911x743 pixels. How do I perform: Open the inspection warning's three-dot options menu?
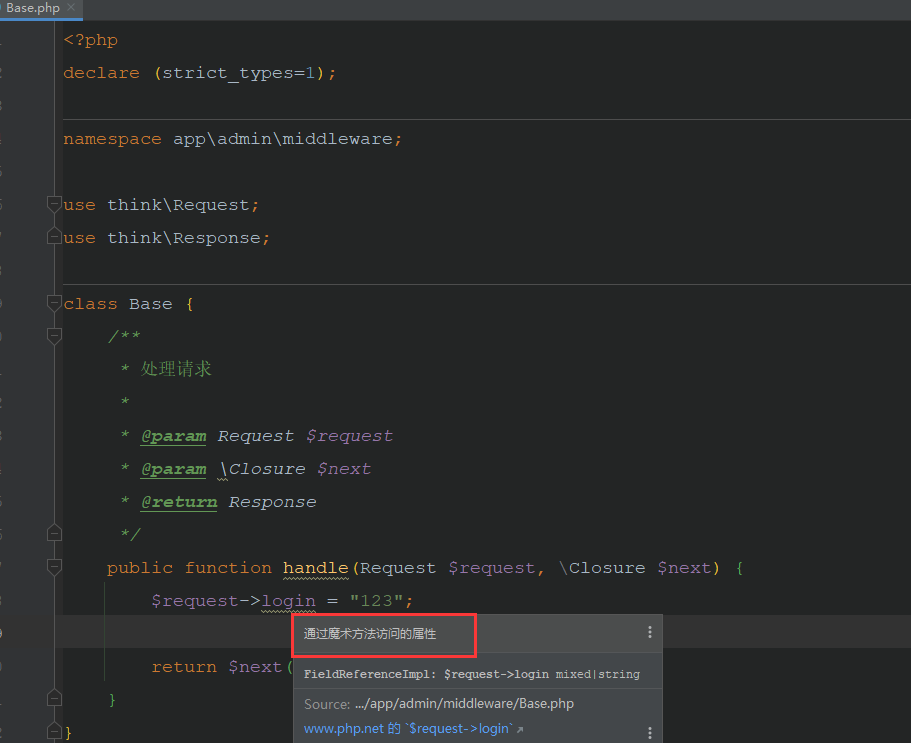tap(649, 632)
